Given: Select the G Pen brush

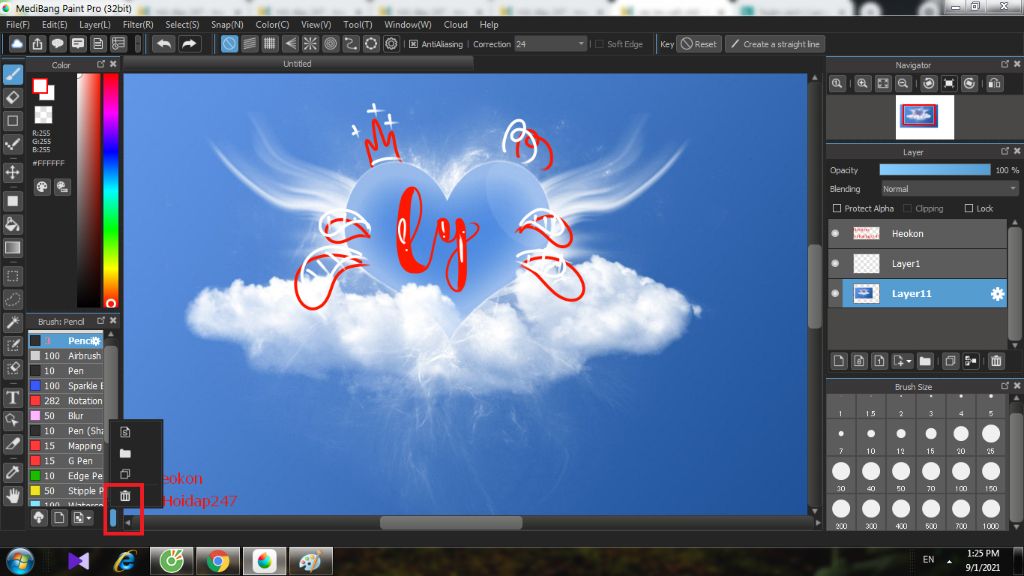Looking at the screenshot, I should point(66,461).
